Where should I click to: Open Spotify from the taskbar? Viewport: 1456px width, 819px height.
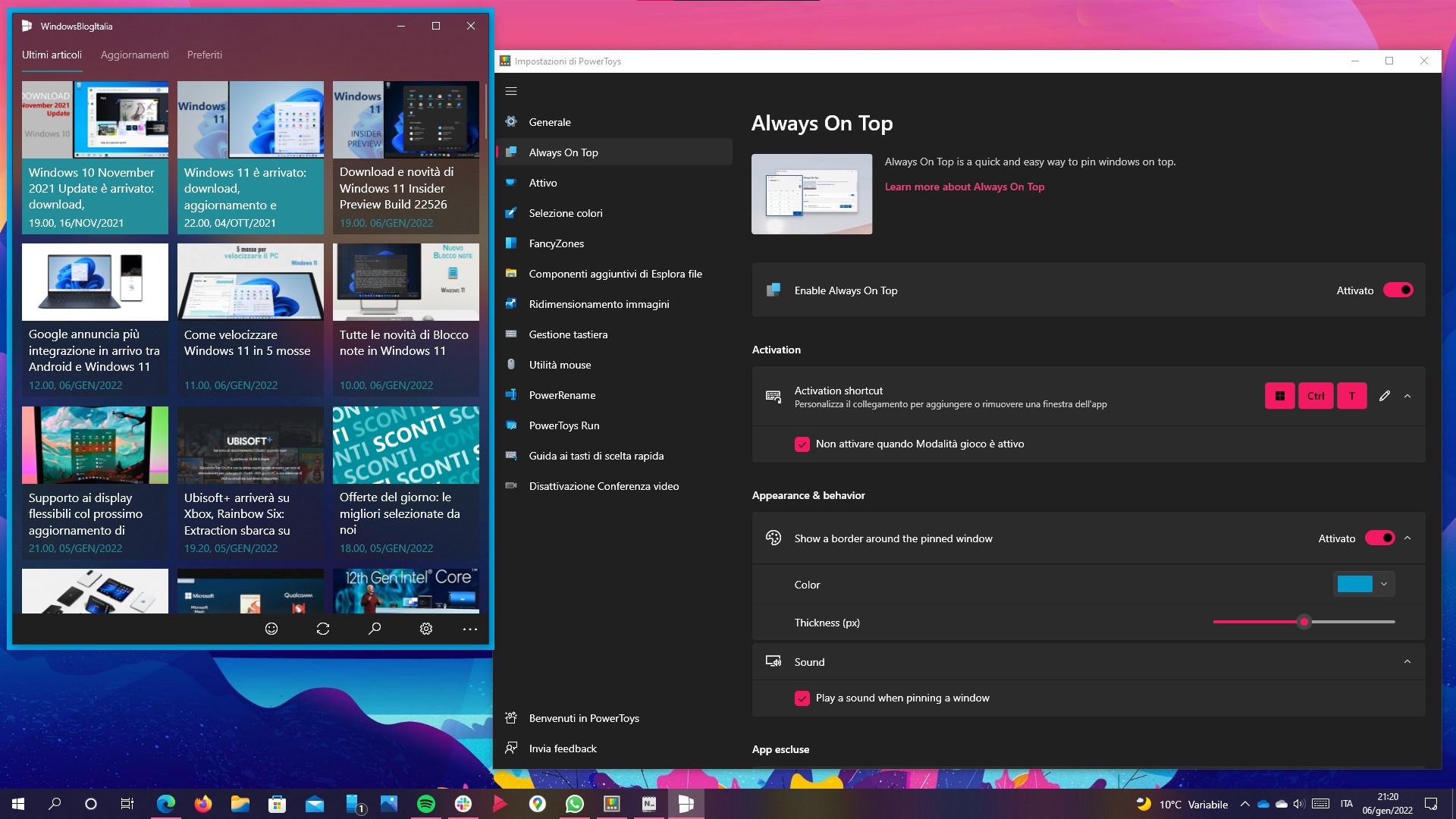(x=426, y=804)
